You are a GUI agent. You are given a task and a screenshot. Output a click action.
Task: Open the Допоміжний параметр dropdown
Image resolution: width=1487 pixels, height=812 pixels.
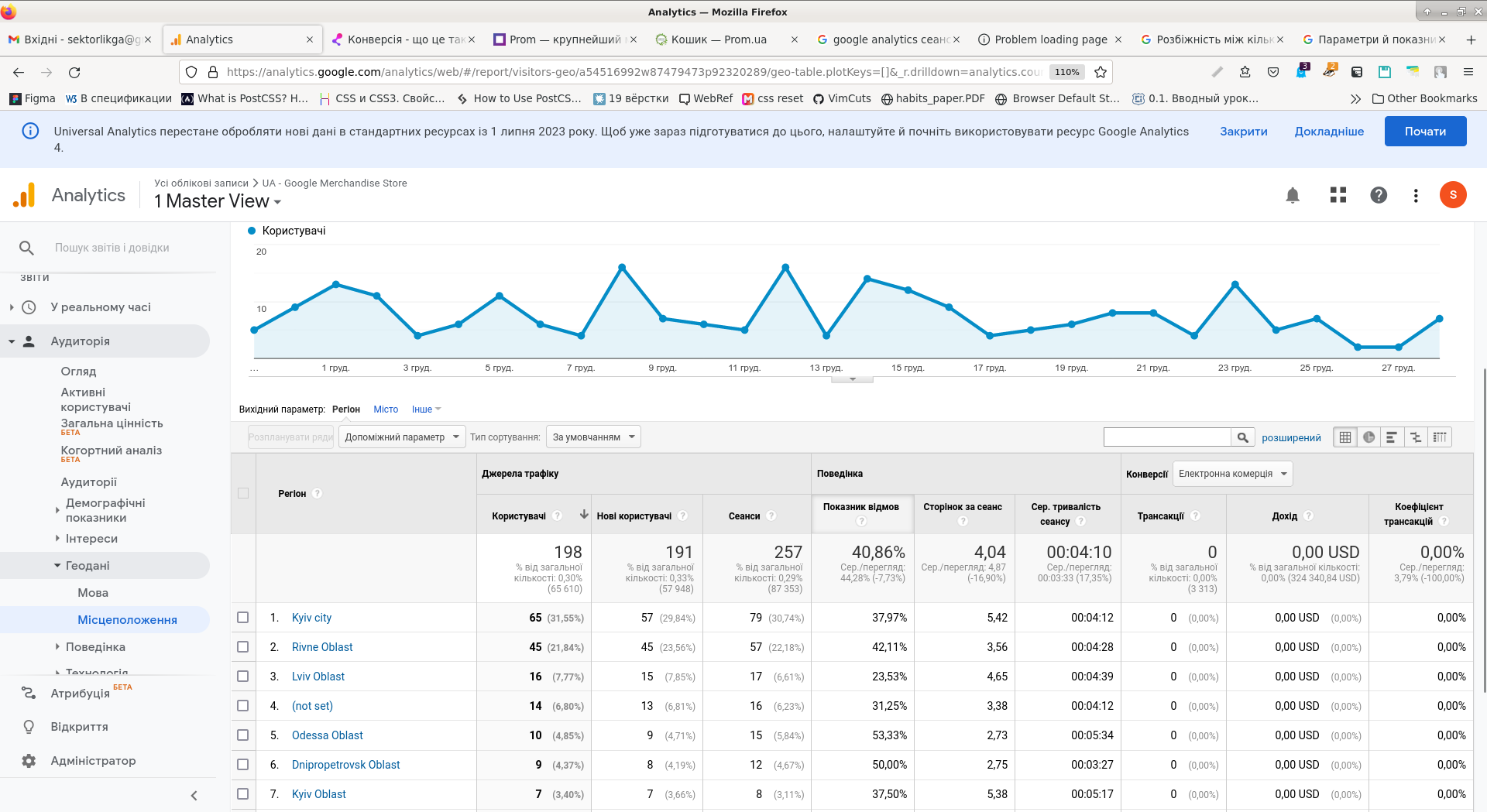click(x=402, y=437)
